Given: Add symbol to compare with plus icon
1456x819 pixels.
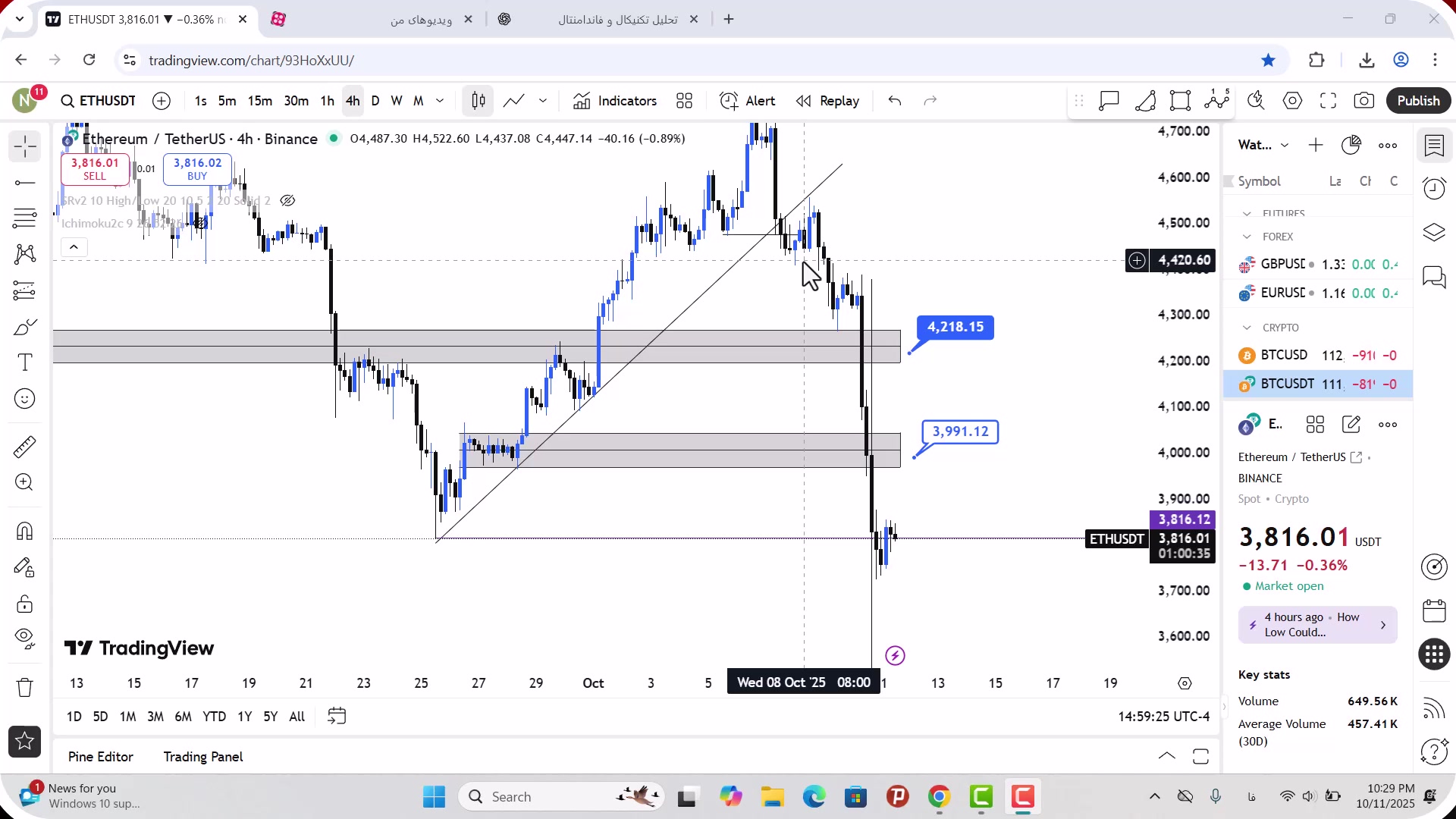Looking at the screenshot, I should click(x=162, y=101).
